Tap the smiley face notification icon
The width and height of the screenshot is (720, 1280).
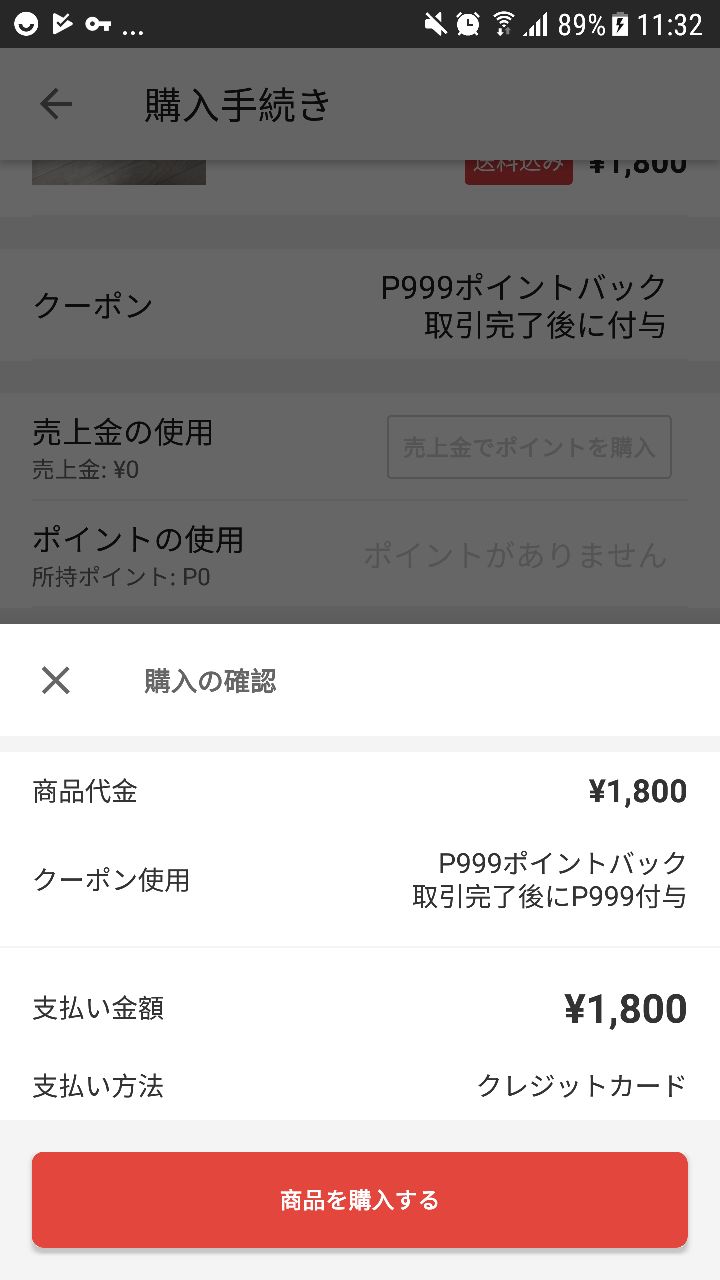26,24
